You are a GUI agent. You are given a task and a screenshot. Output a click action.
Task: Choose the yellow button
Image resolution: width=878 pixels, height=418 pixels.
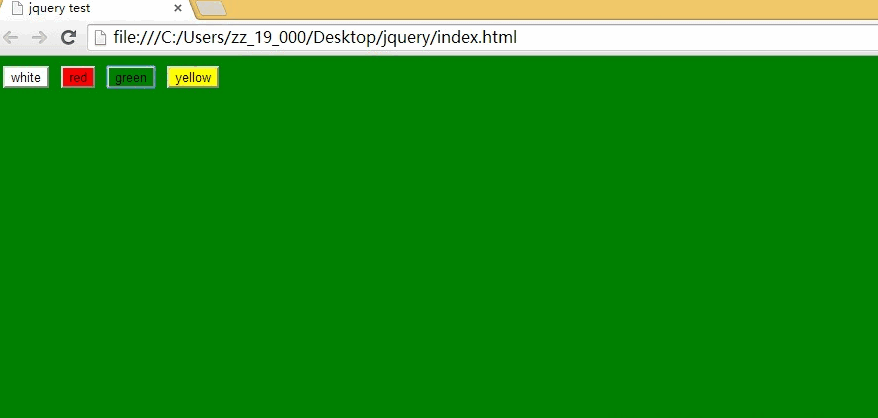click(x=193, y=77)
